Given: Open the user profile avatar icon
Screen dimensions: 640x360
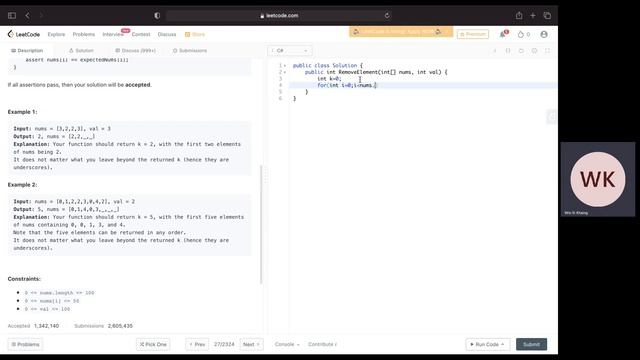Looking at the screenshot, I should coord(544,34).
